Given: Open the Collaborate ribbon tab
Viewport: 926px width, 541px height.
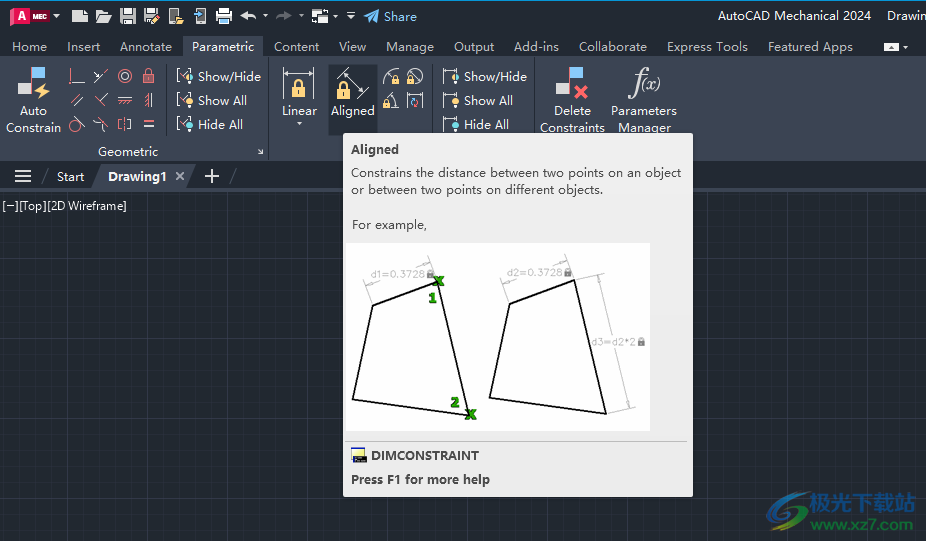Looking at the screenshot, I should pos(612,47).
